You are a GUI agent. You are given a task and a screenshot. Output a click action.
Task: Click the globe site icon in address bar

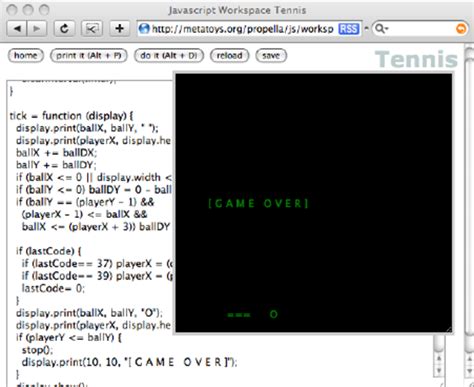[144, 29]
